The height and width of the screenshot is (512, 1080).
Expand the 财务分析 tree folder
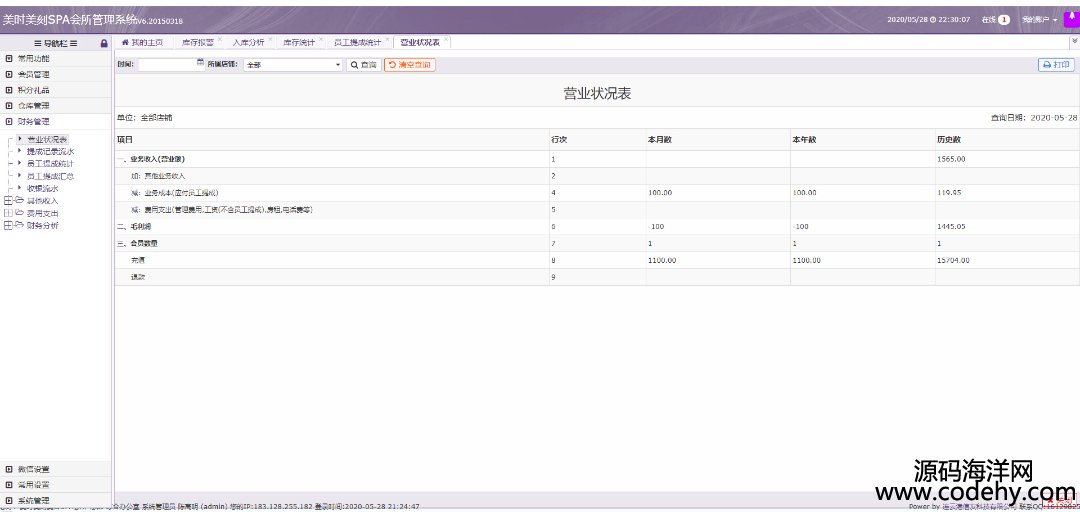click(9, 225)
